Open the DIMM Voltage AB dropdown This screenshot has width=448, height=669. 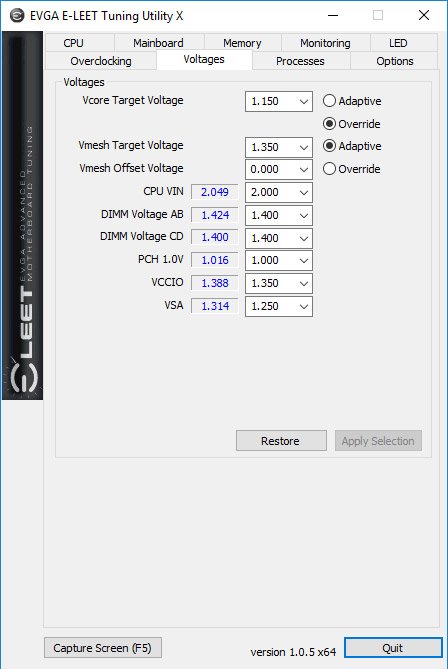coord(279,215)
